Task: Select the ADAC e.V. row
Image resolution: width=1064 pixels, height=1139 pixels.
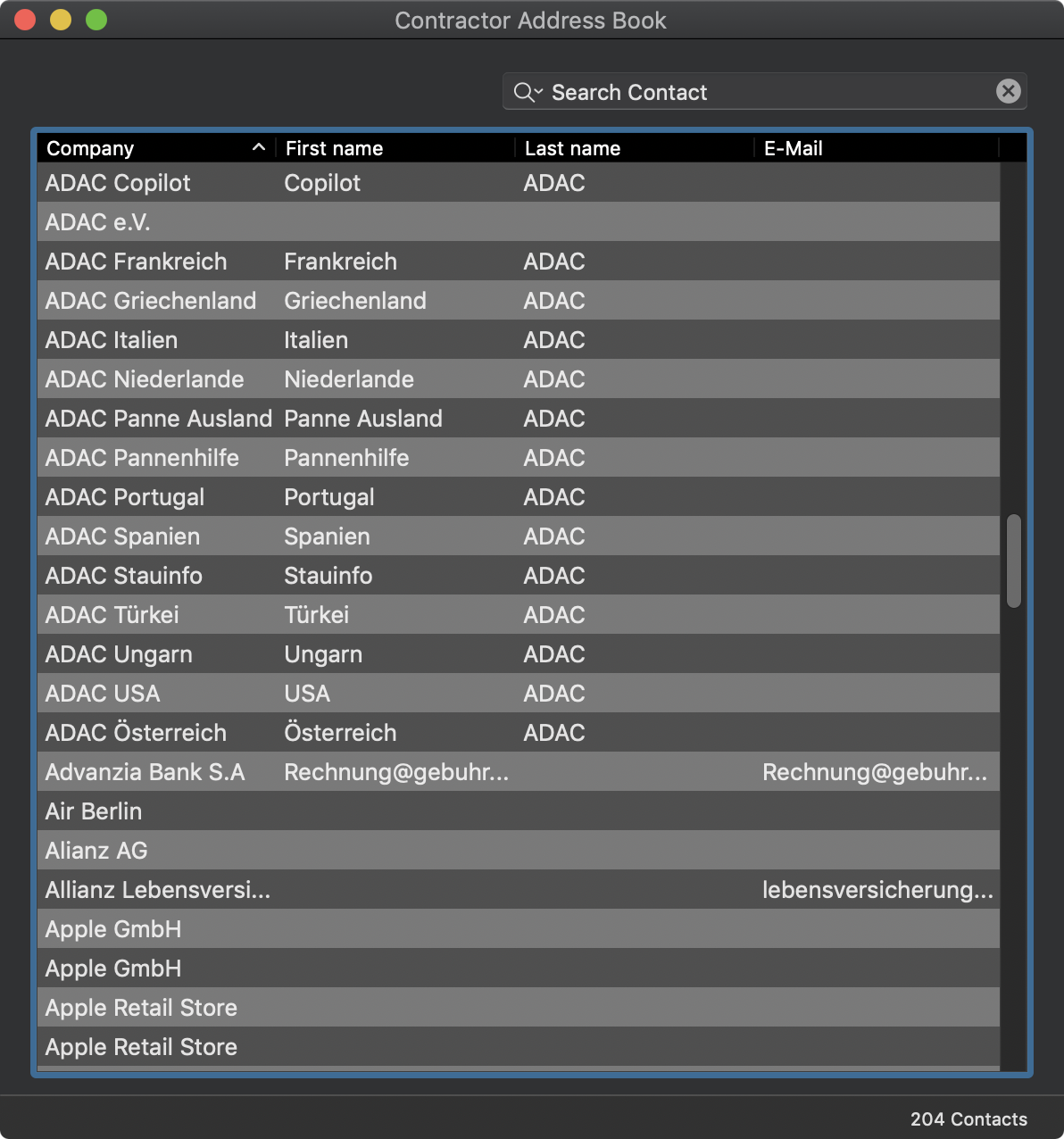Action: click(x=518, y=221)
